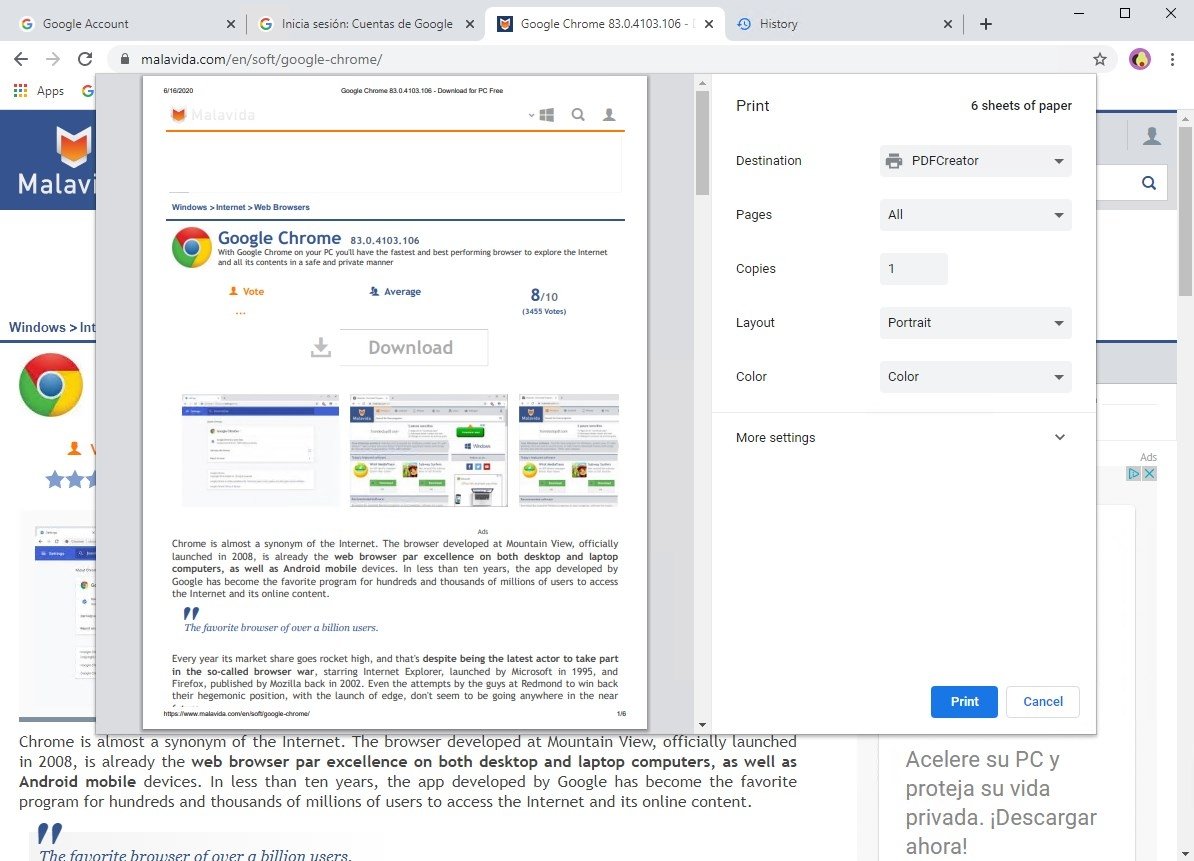Image resolution: width=1194 pixels, height=861 pixels.
Task: Close the Google Chrome 83.0.4103.106 tab
Action: tap(709, 24)
